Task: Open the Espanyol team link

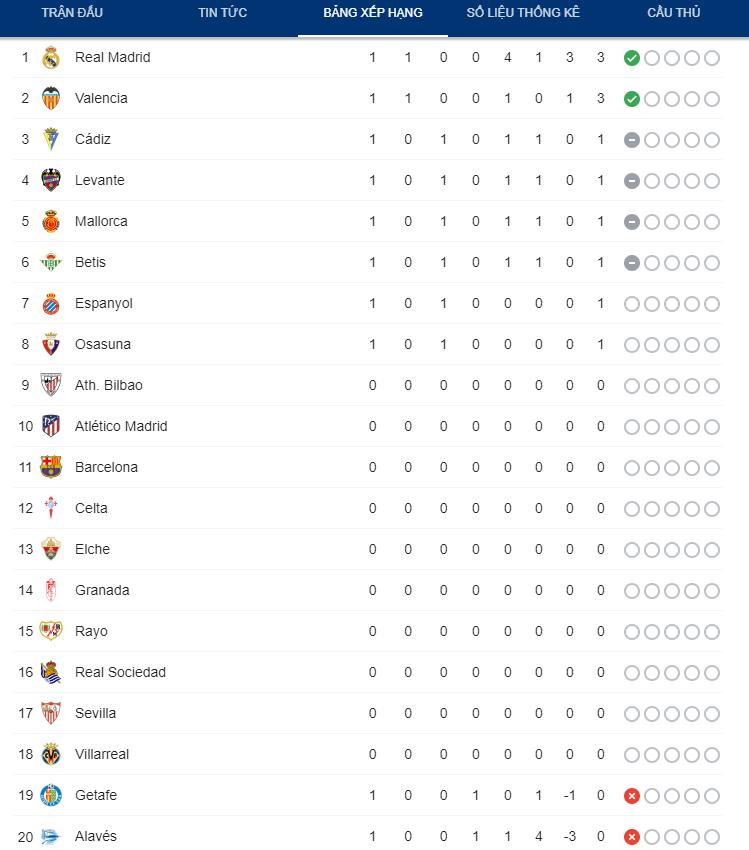Action: [x=104, y=304]
